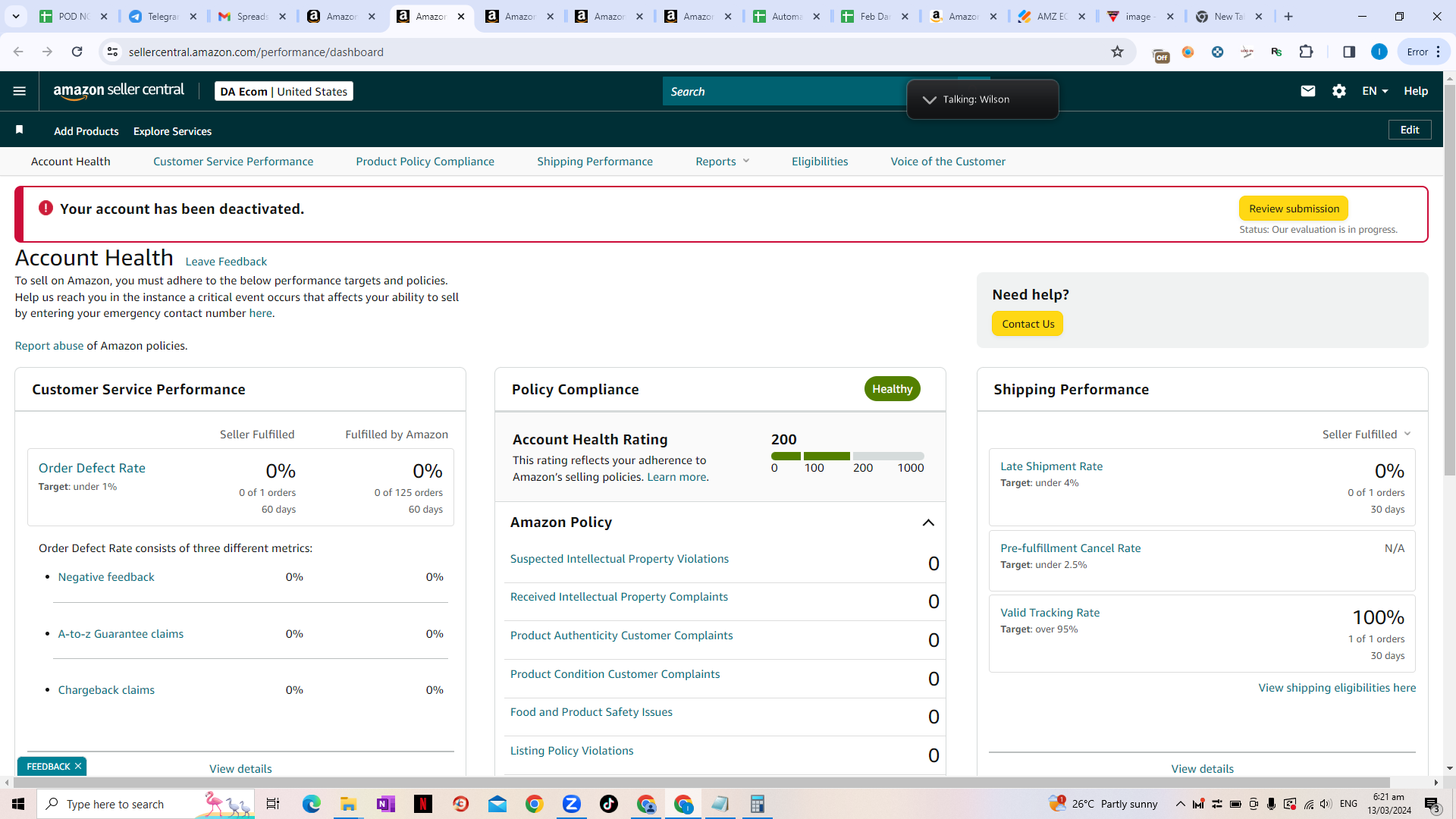Open the Calculator from the taskbar
The width and height of the screenshot is (1456, 819).
(757, 804)
